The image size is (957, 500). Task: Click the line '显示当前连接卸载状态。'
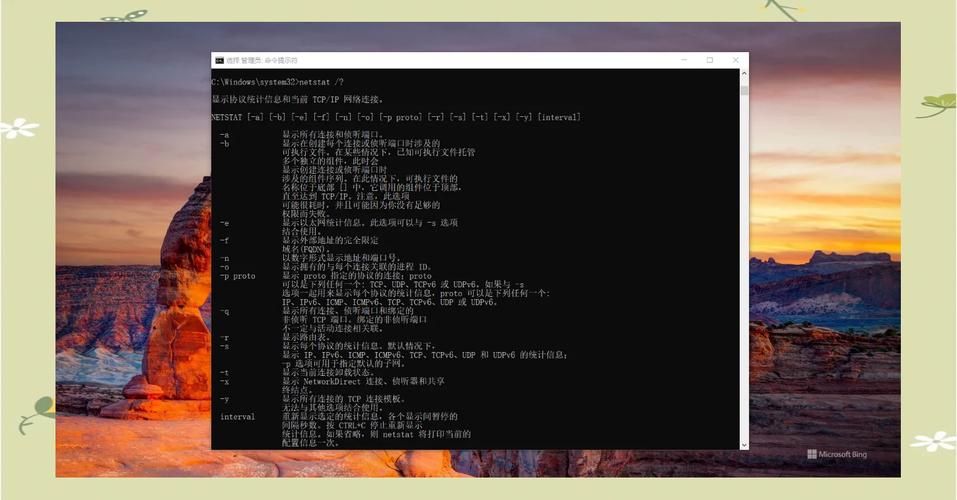pos(328,372)
